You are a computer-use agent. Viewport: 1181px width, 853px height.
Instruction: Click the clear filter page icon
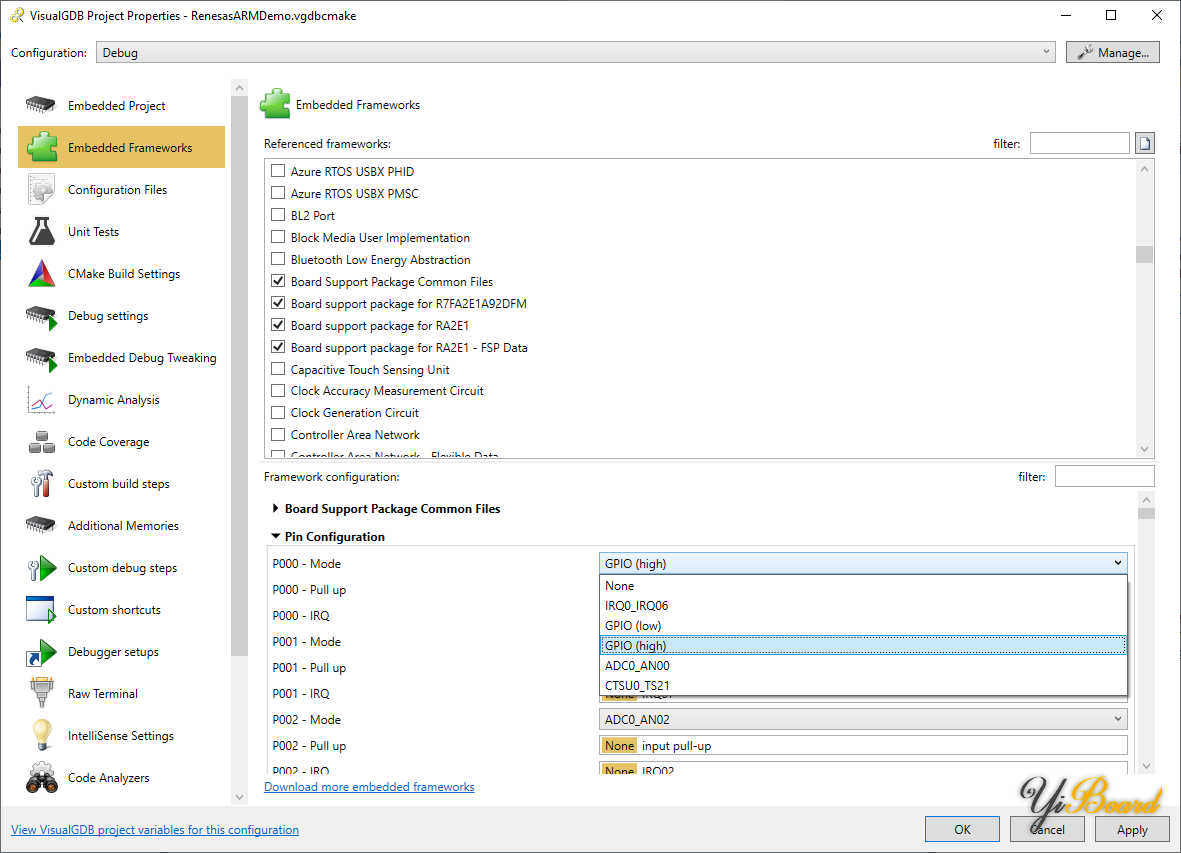(x=1145, y=143)
